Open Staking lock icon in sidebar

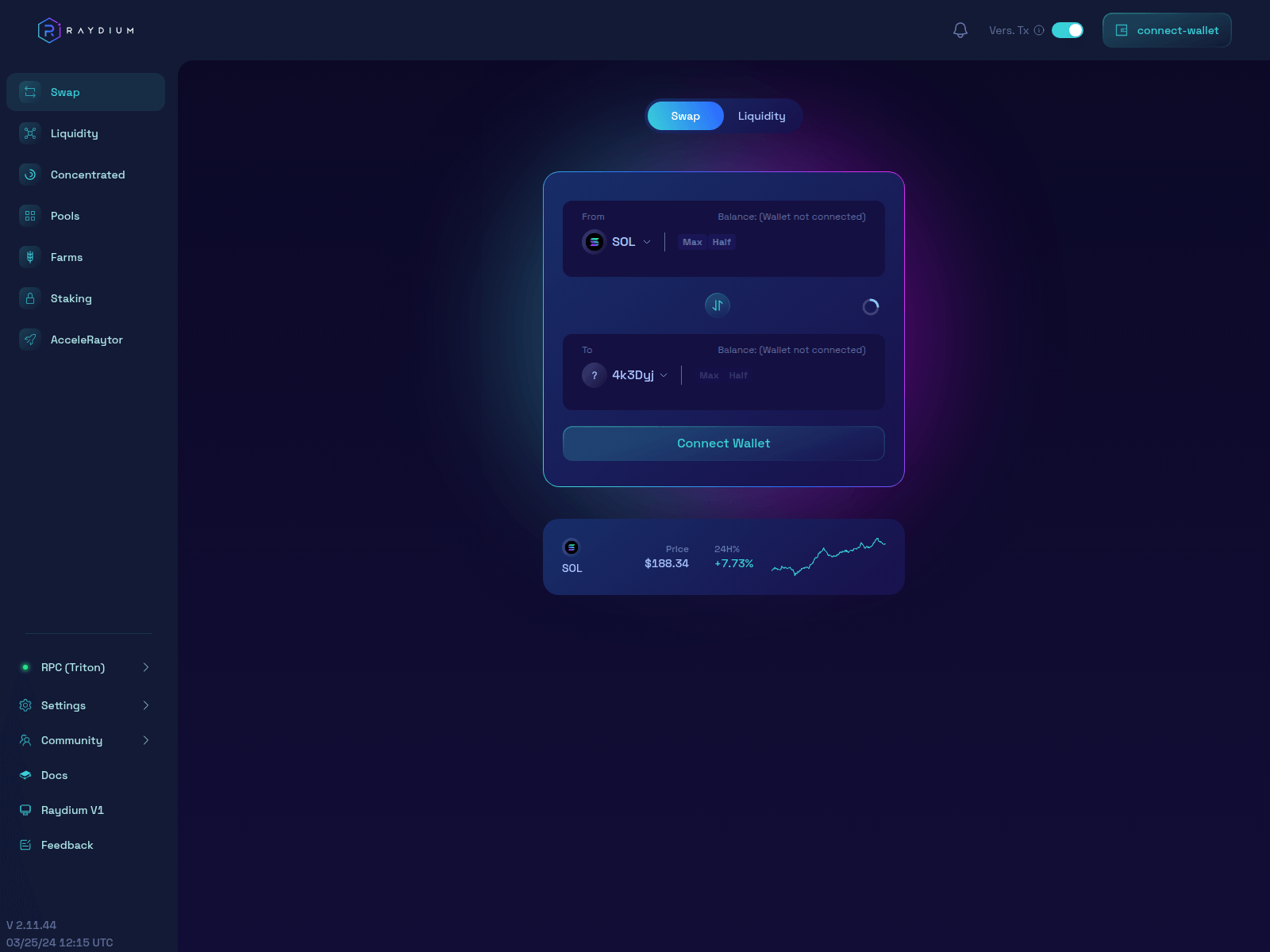click(x=30, y=298)
